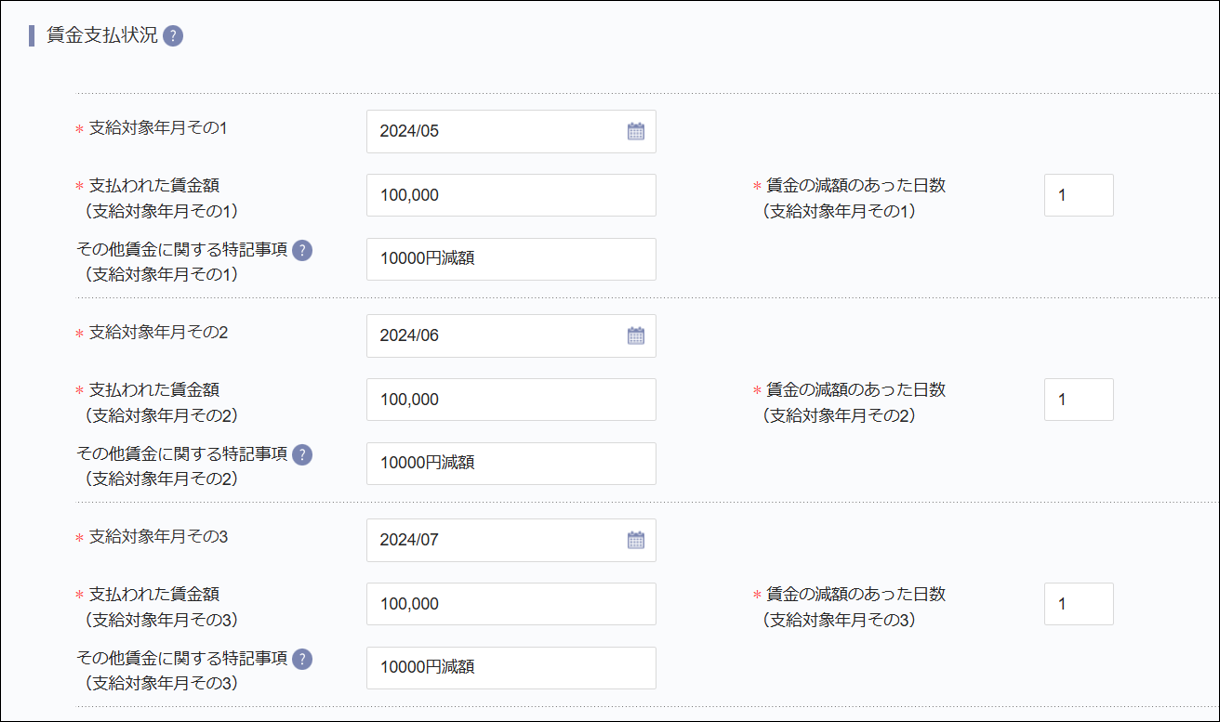Click 支払われた賃金額 field for その2
This screenshot has width=1220, height=722.
(x=511, y=399)
